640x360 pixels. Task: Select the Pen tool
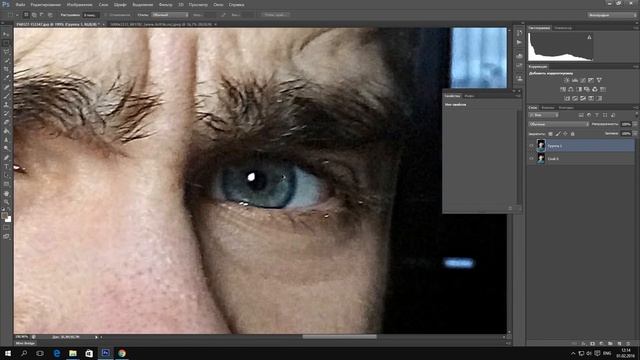coord(6,158)
